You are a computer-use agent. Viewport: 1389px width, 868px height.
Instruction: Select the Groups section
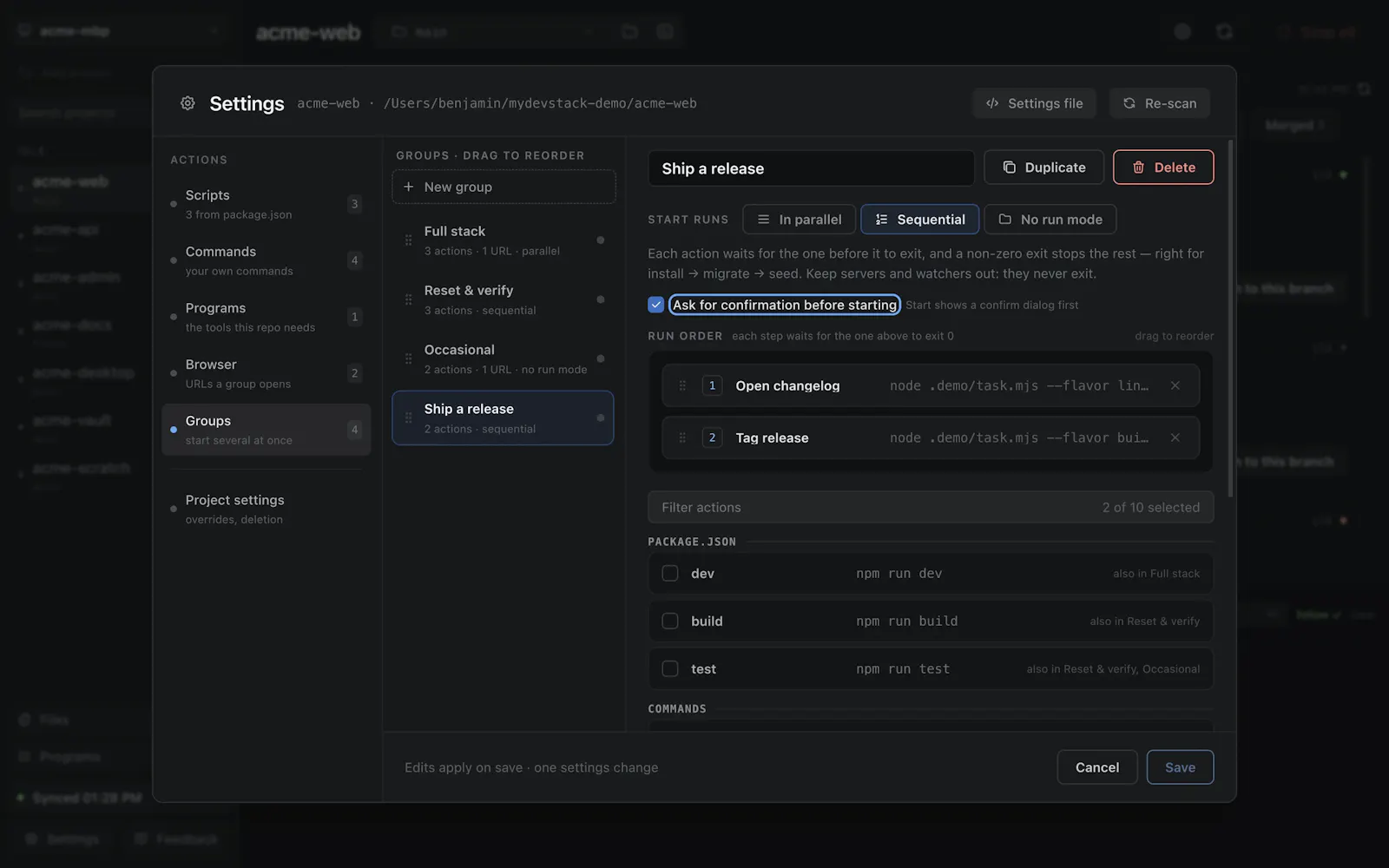coord(266,430)
